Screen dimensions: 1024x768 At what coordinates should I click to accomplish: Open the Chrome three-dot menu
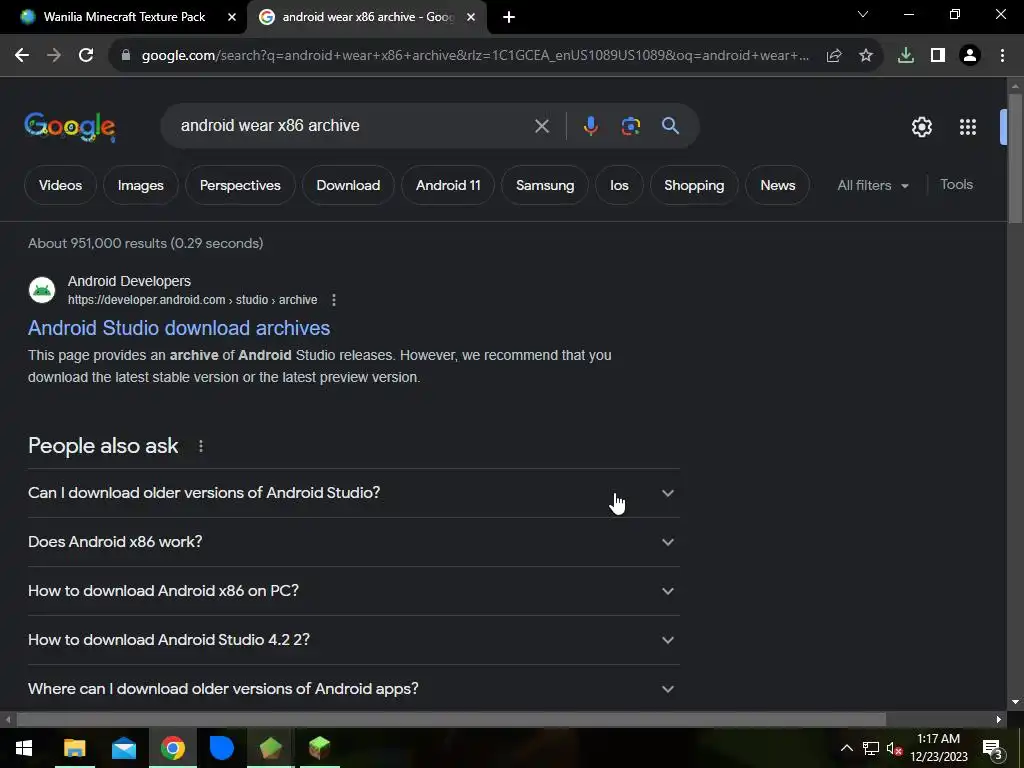tap(1002, 56)
